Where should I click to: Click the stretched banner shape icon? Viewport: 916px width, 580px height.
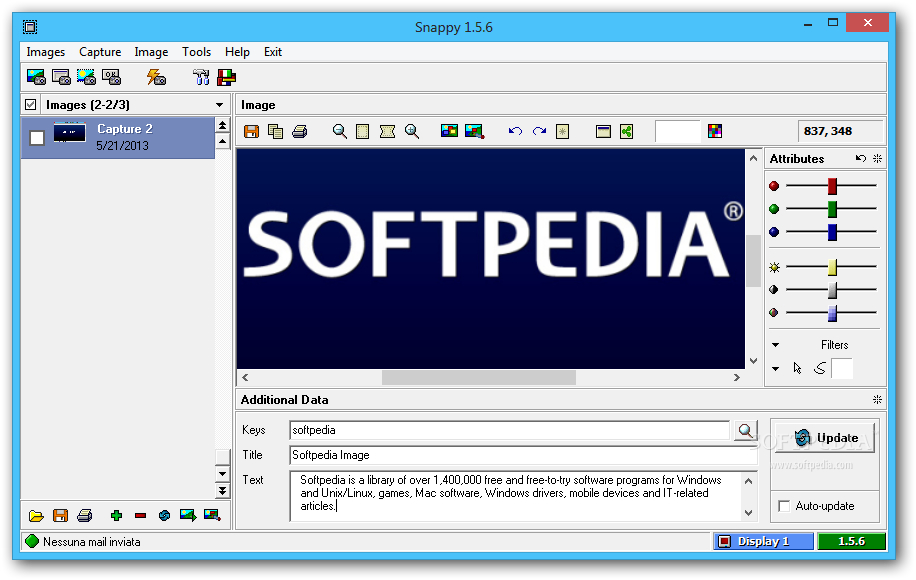[x=387, y=131]
